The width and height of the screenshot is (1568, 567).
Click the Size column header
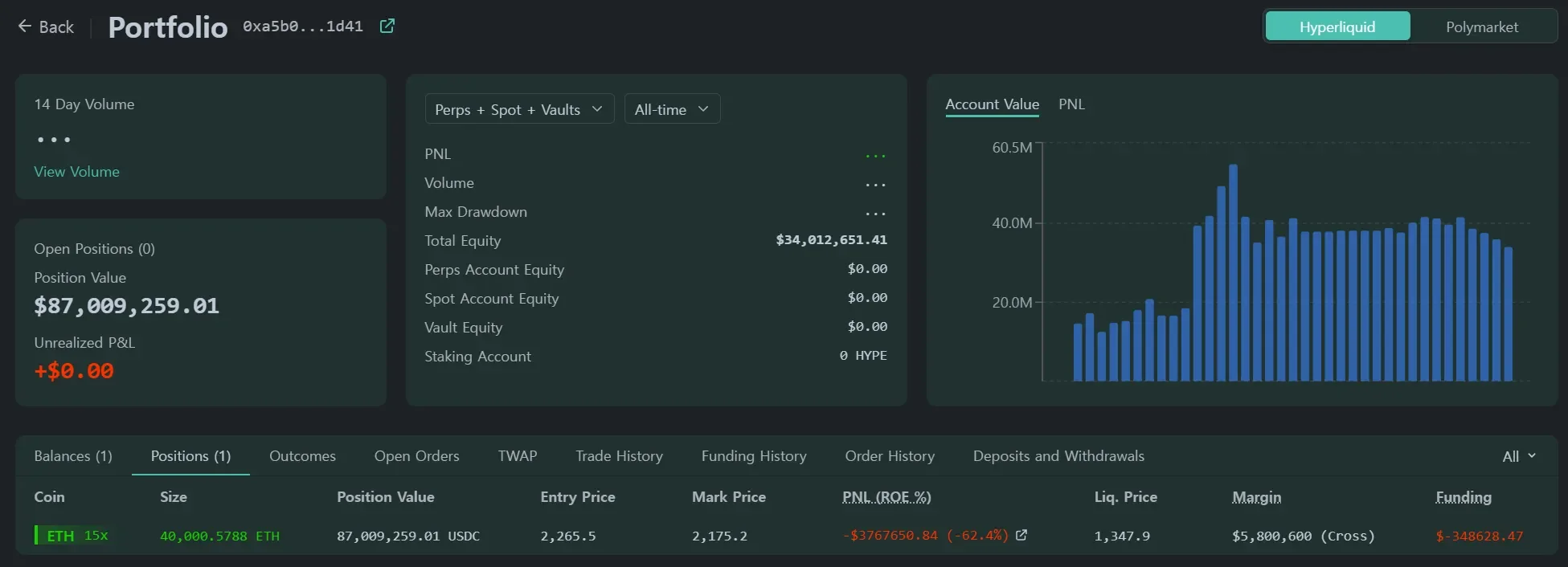tap(174, 497)
